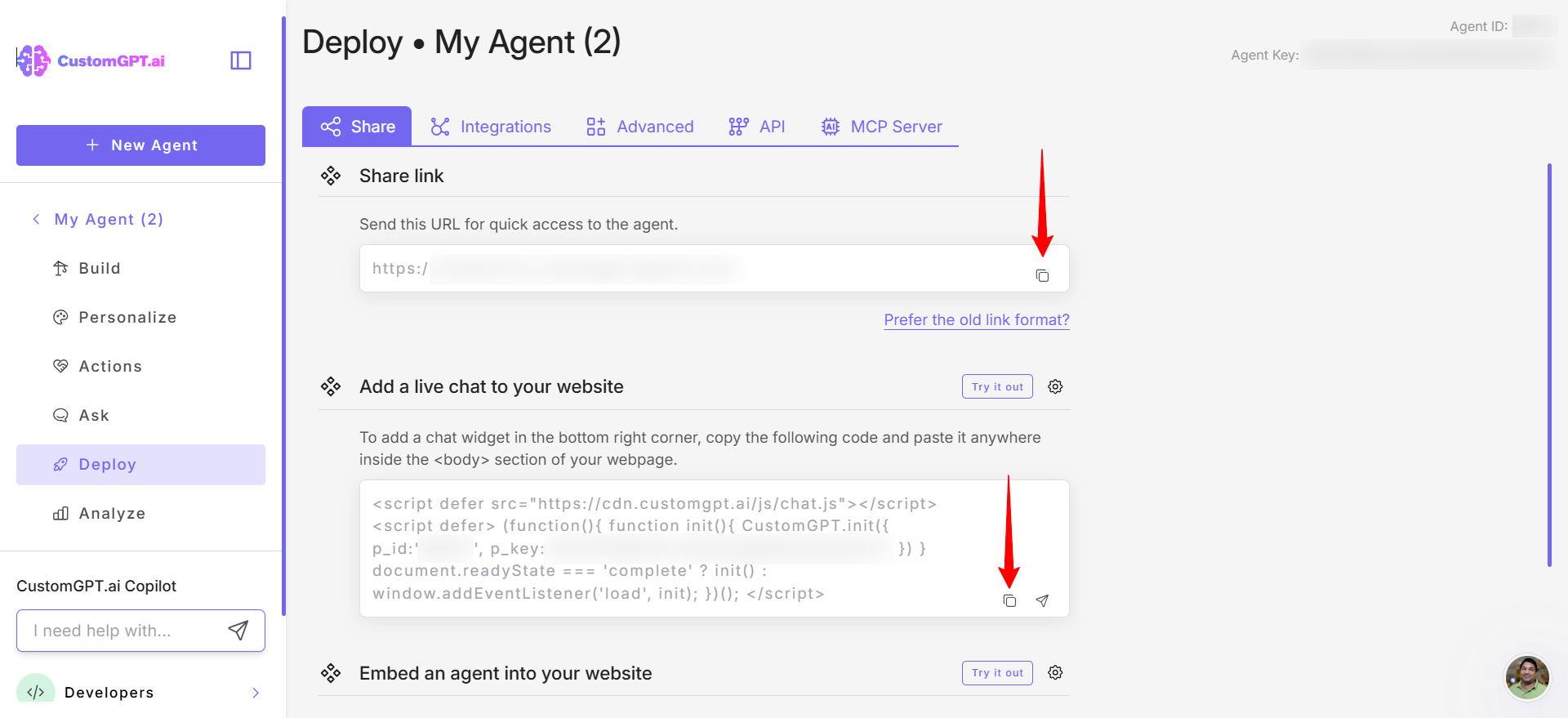The width and height of the screenshot is (1568, 718).
Task: Click the main page vertical scrollbar
Action: pyautogui.click(x=1549, y=365)
